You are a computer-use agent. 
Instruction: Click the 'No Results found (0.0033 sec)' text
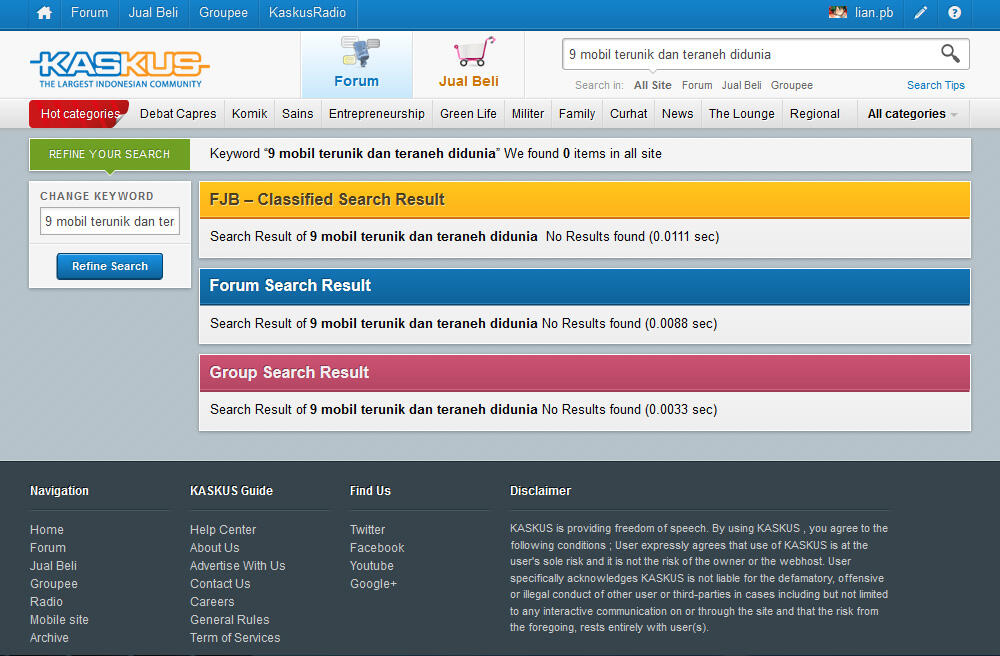pos(629,409)
